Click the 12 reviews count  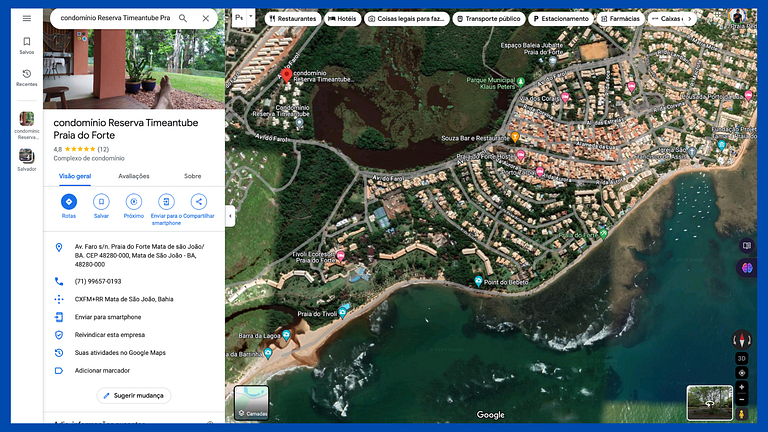click(x=103, y=149)
